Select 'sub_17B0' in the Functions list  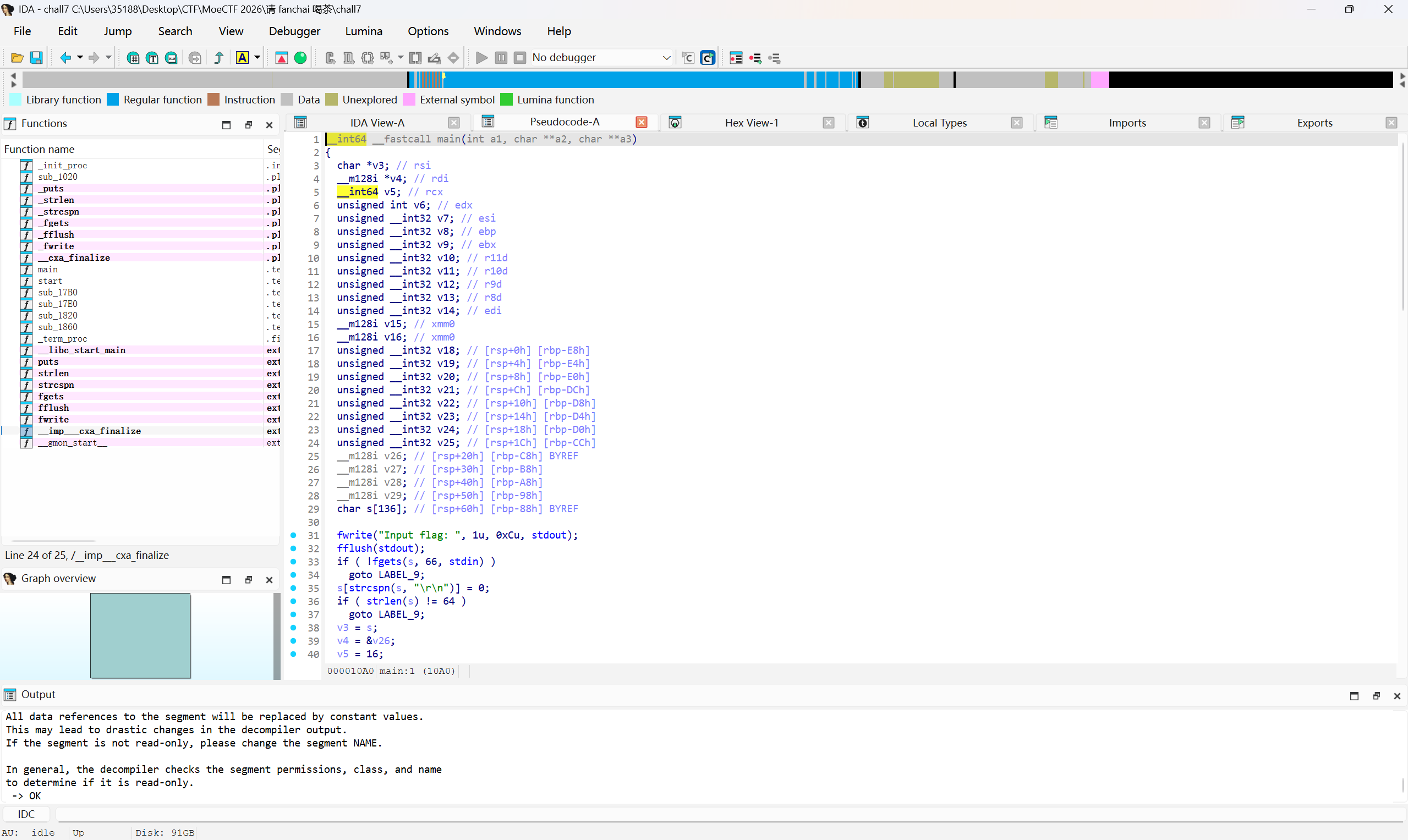pos(57,293)
